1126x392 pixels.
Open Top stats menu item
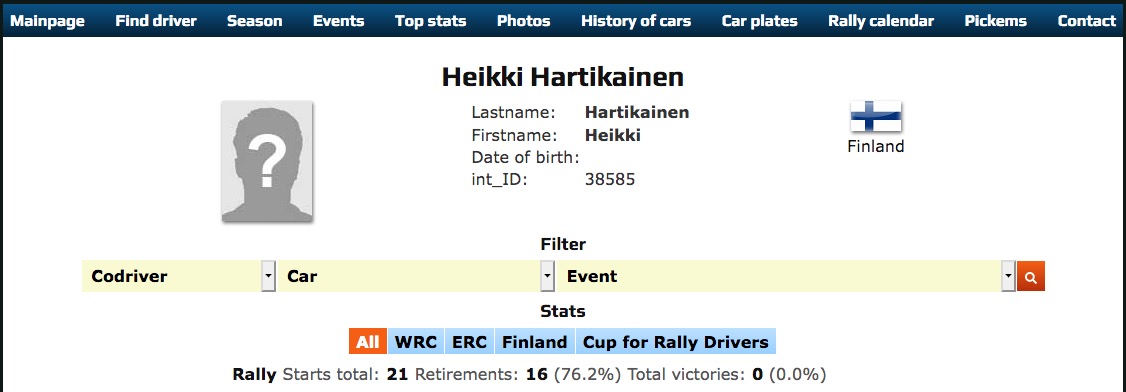430,21
